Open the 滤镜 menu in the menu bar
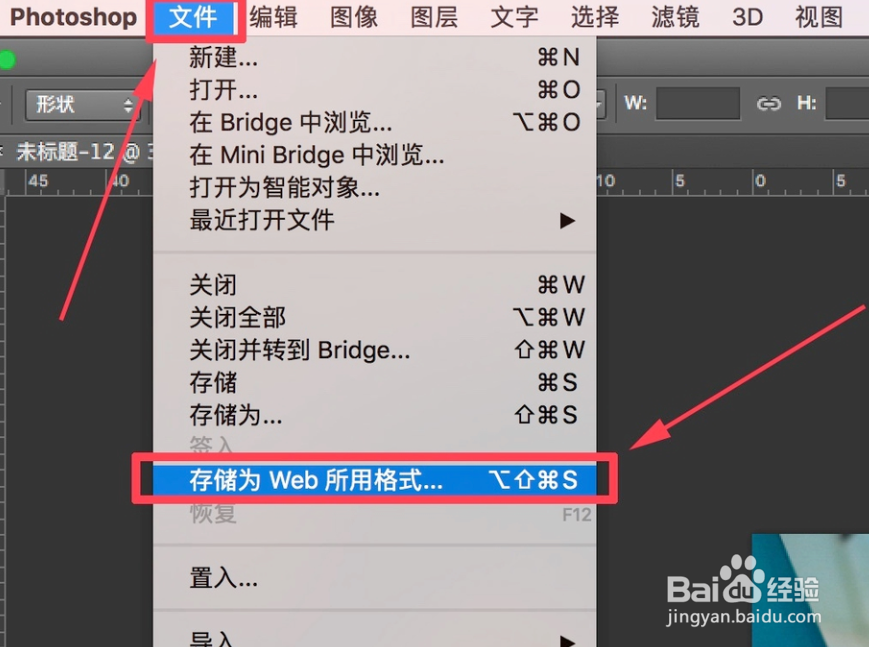 pos(675,17)
